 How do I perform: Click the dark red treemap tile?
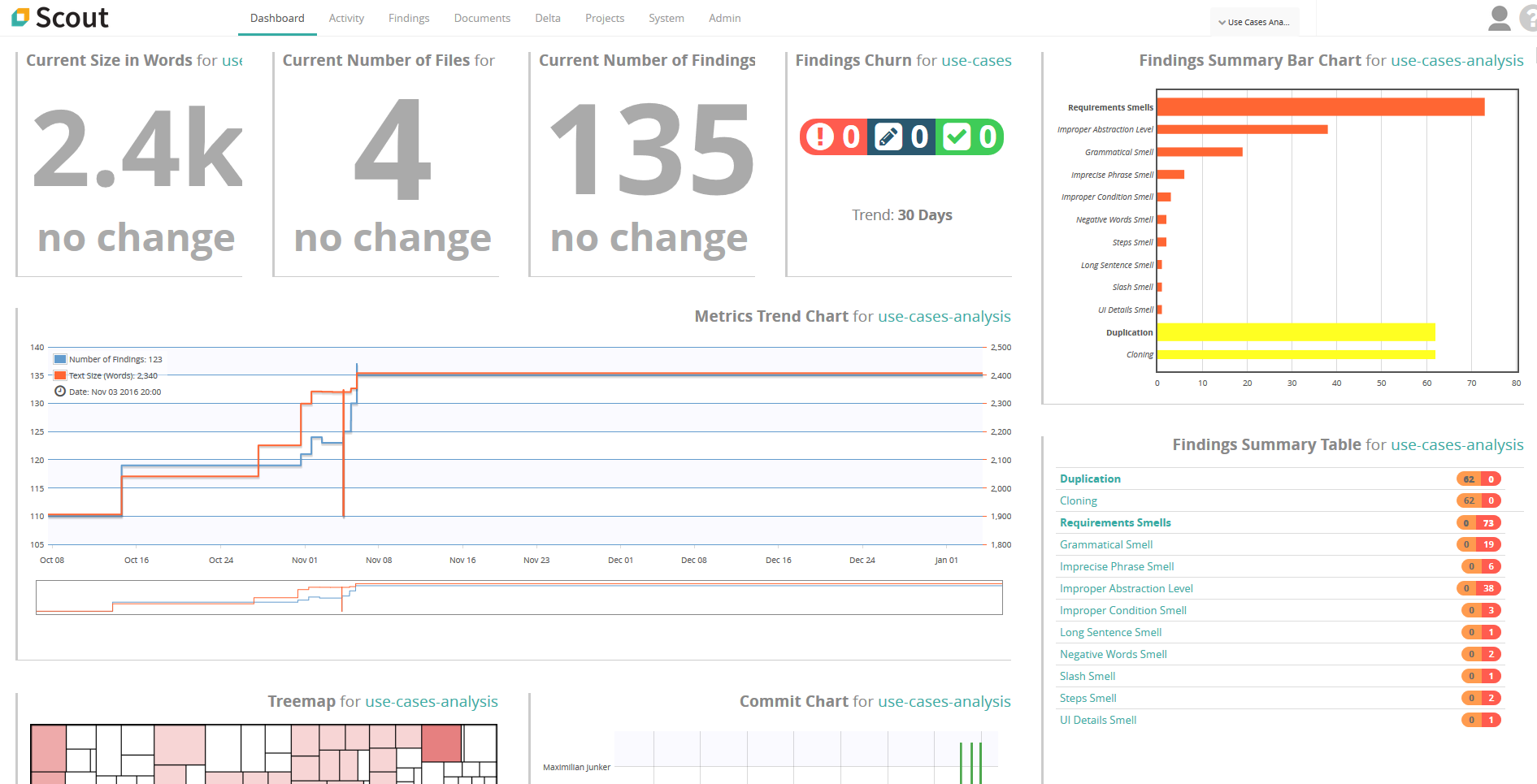(441, 743)
